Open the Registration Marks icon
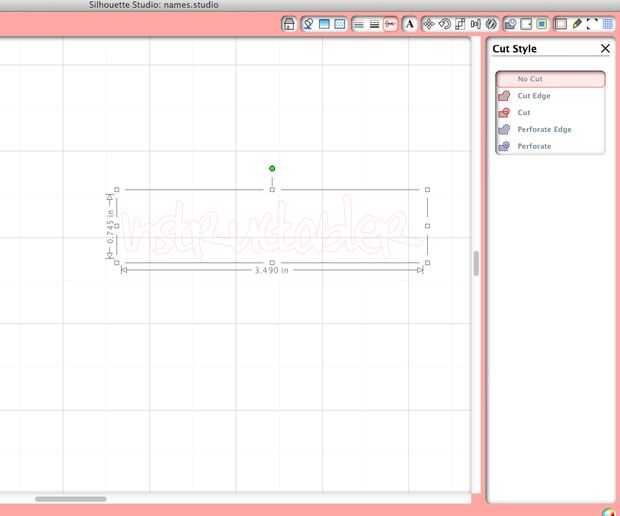 [592, 24]
